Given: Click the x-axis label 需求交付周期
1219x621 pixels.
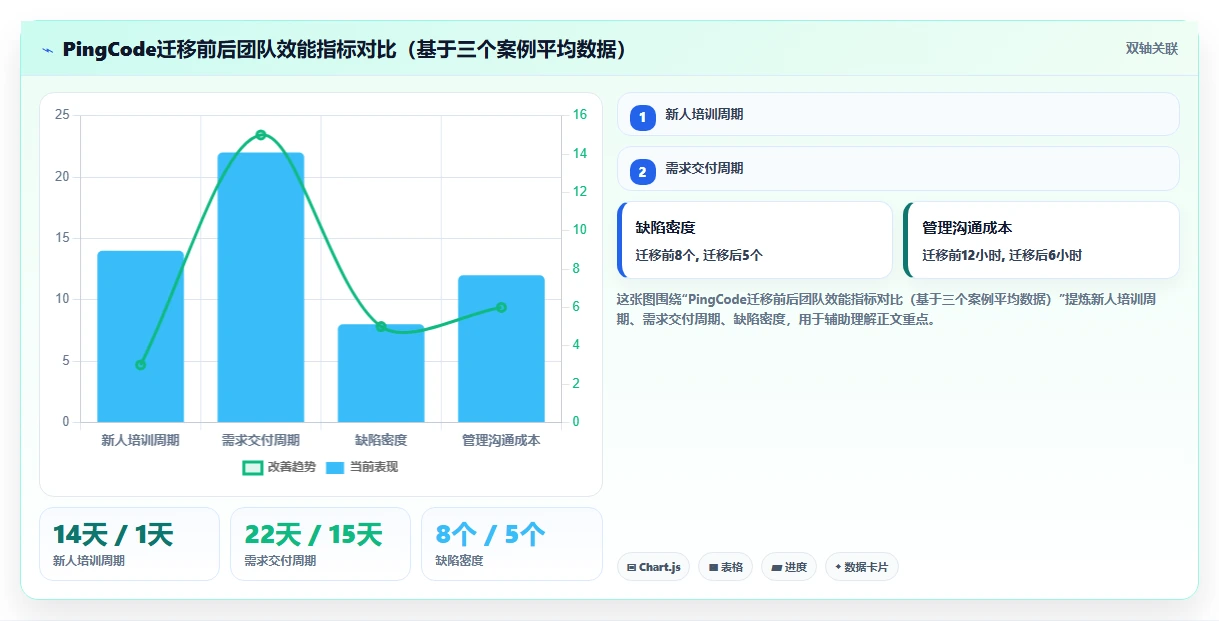Looking at the screenshot, I should (260, 440).
